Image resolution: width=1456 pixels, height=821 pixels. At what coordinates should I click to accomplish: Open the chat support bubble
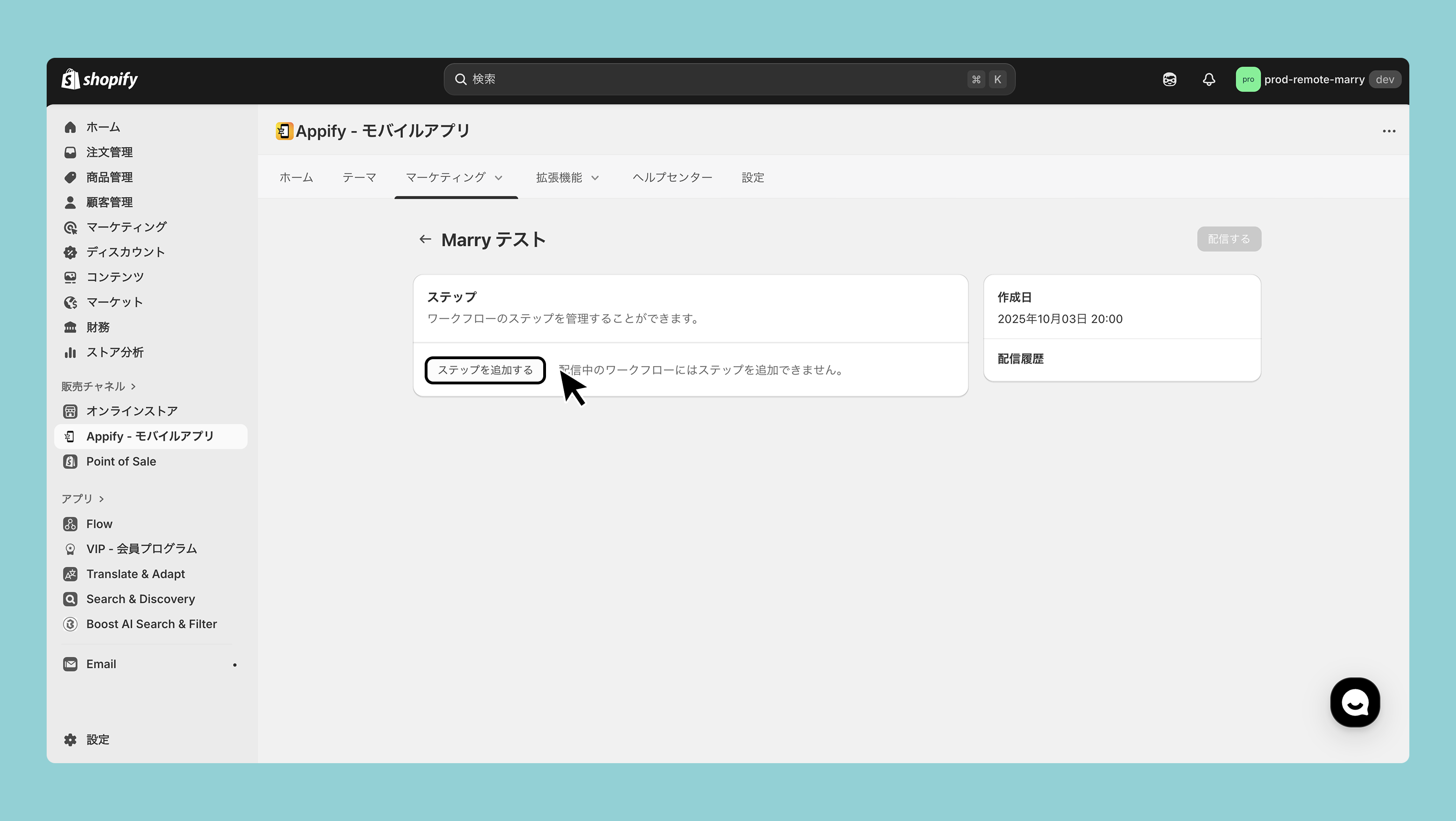tap(1355, 703)
